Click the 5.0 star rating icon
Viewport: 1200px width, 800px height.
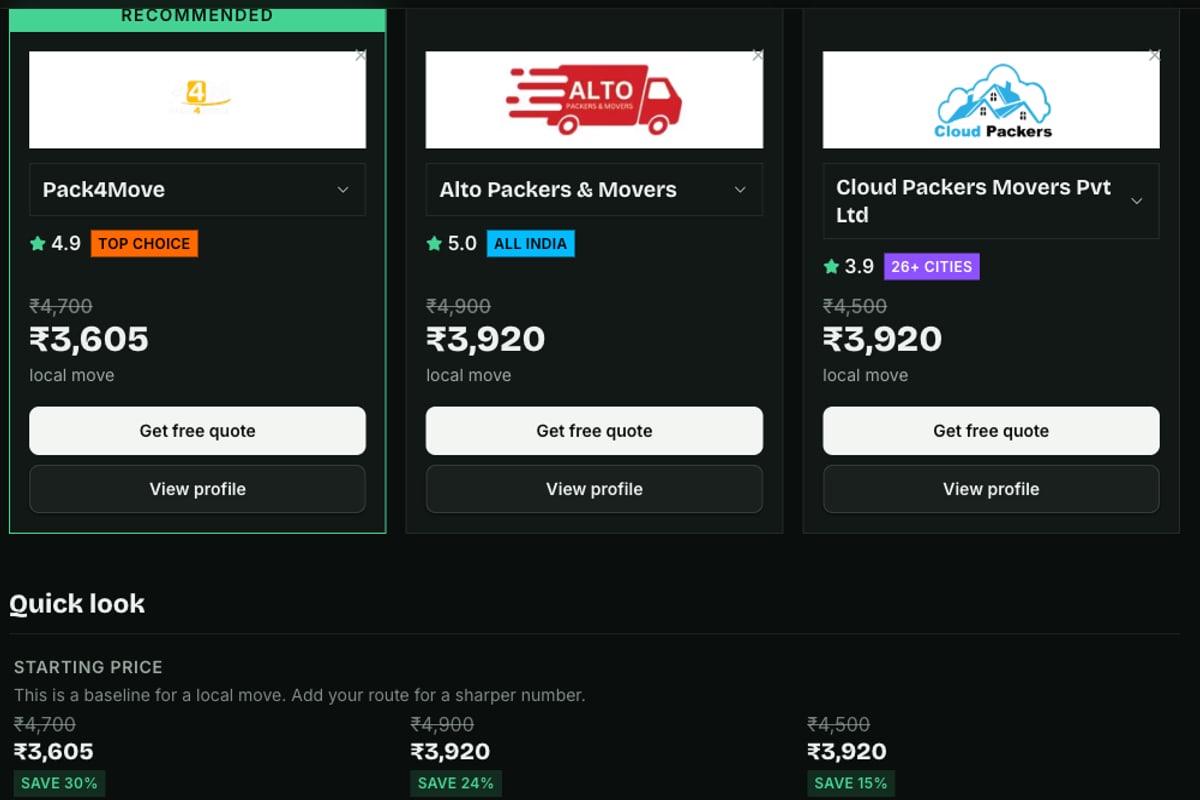click(434, 243)
